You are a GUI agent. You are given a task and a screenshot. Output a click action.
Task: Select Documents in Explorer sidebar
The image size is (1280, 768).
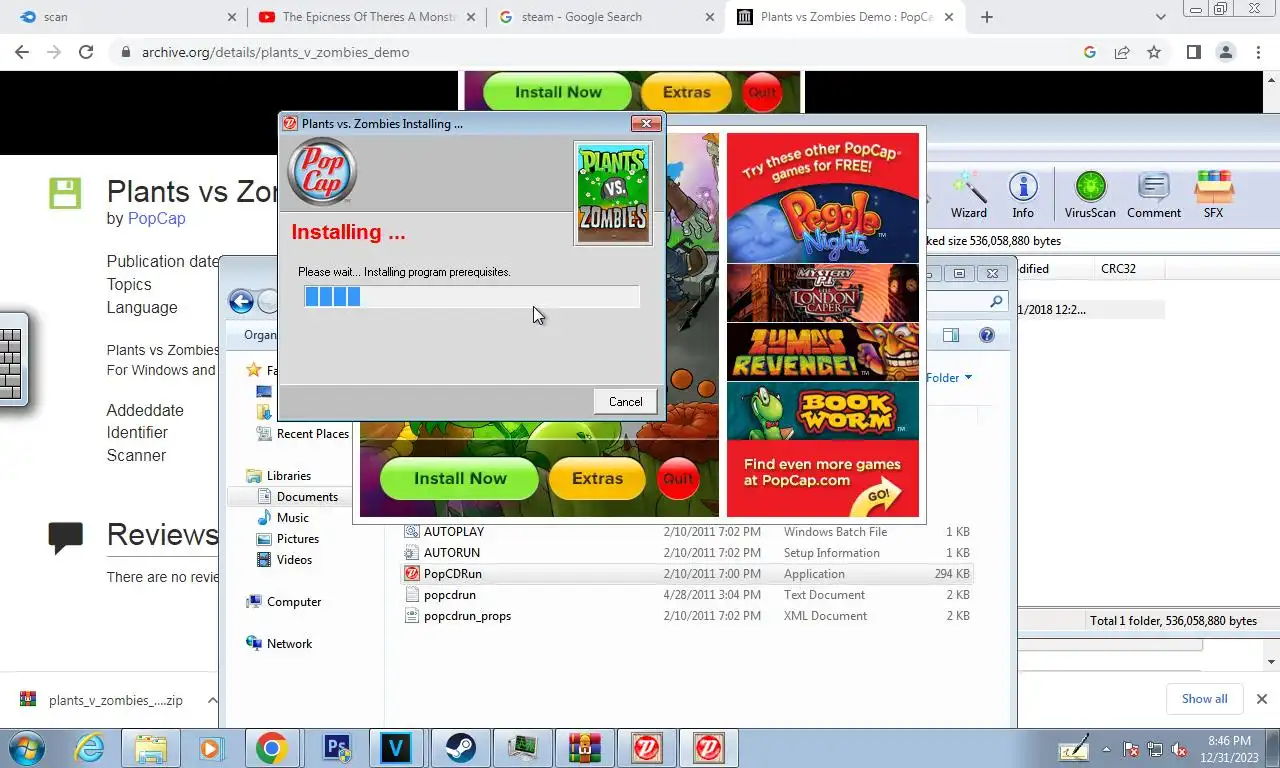[x=307, y=496]
